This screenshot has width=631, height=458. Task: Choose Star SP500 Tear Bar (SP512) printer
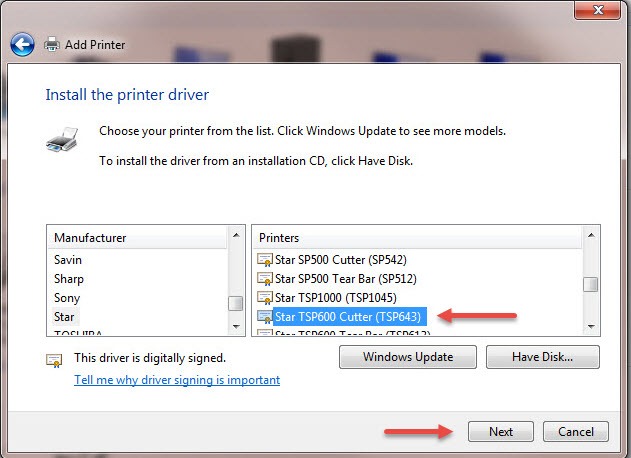click(x=346, y=279)
